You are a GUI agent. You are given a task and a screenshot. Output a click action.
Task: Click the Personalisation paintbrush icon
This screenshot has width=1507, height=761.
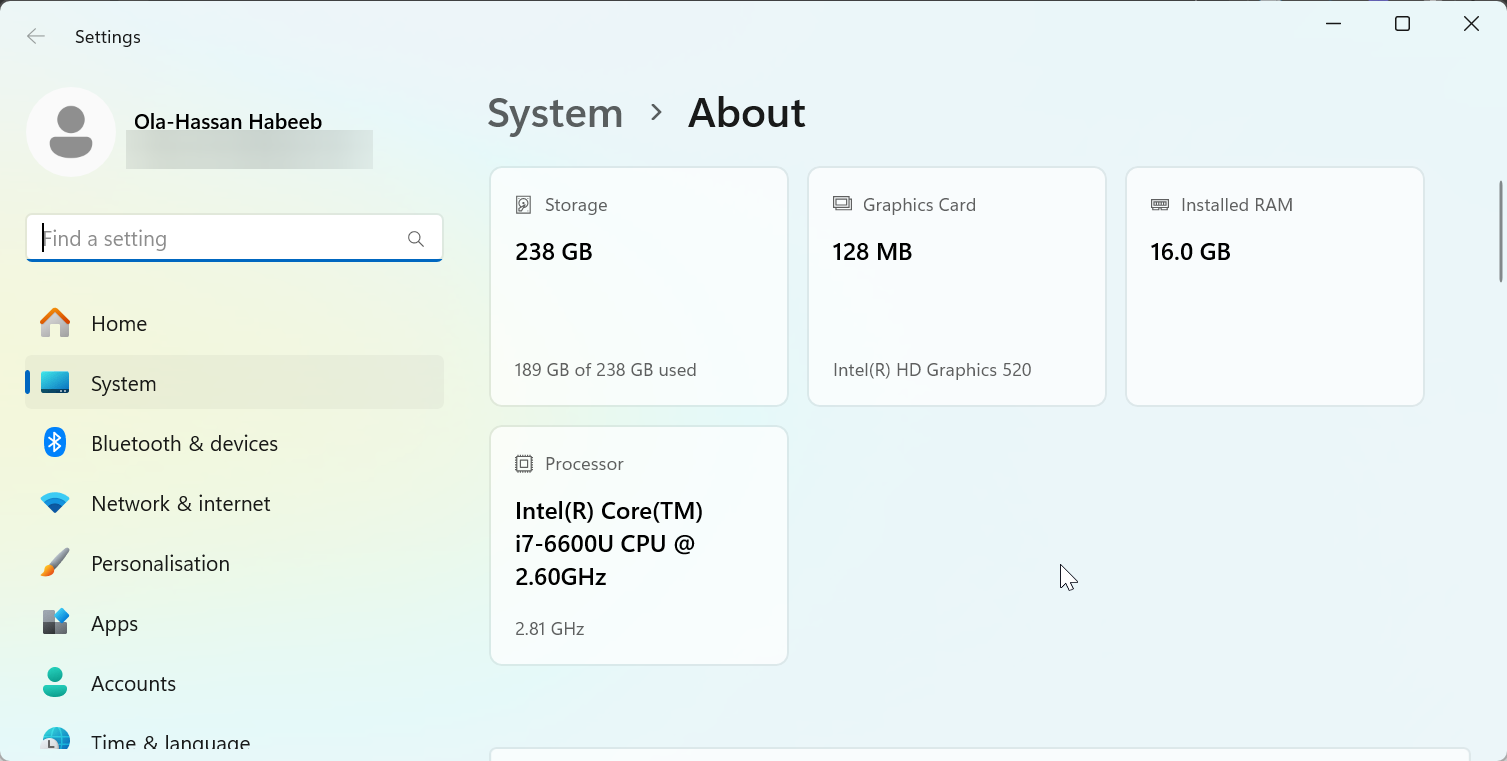[55, 563]
